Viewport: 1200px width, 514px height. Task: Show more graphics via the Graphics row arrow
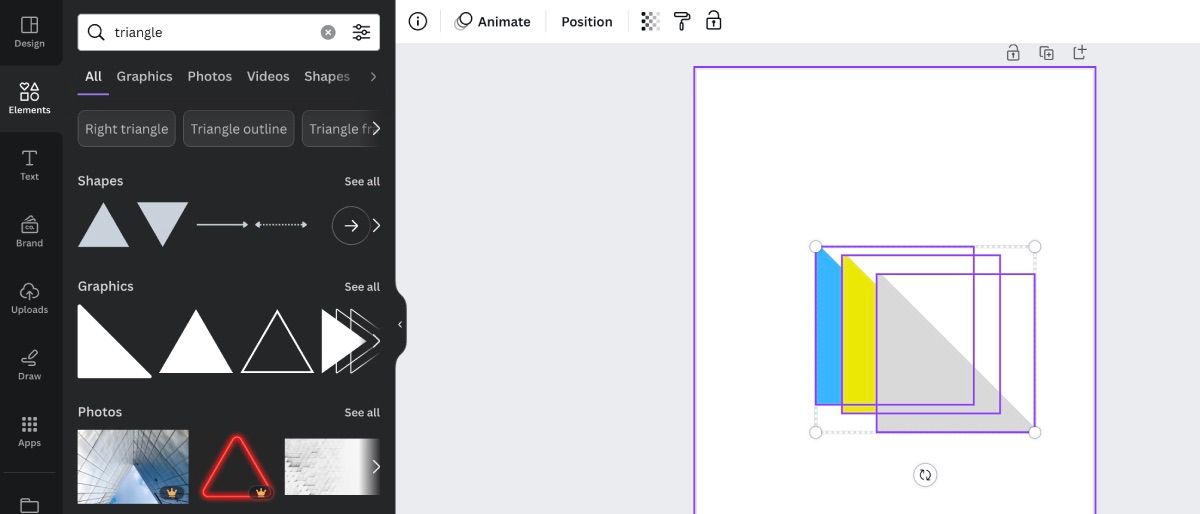click(376, 340)
